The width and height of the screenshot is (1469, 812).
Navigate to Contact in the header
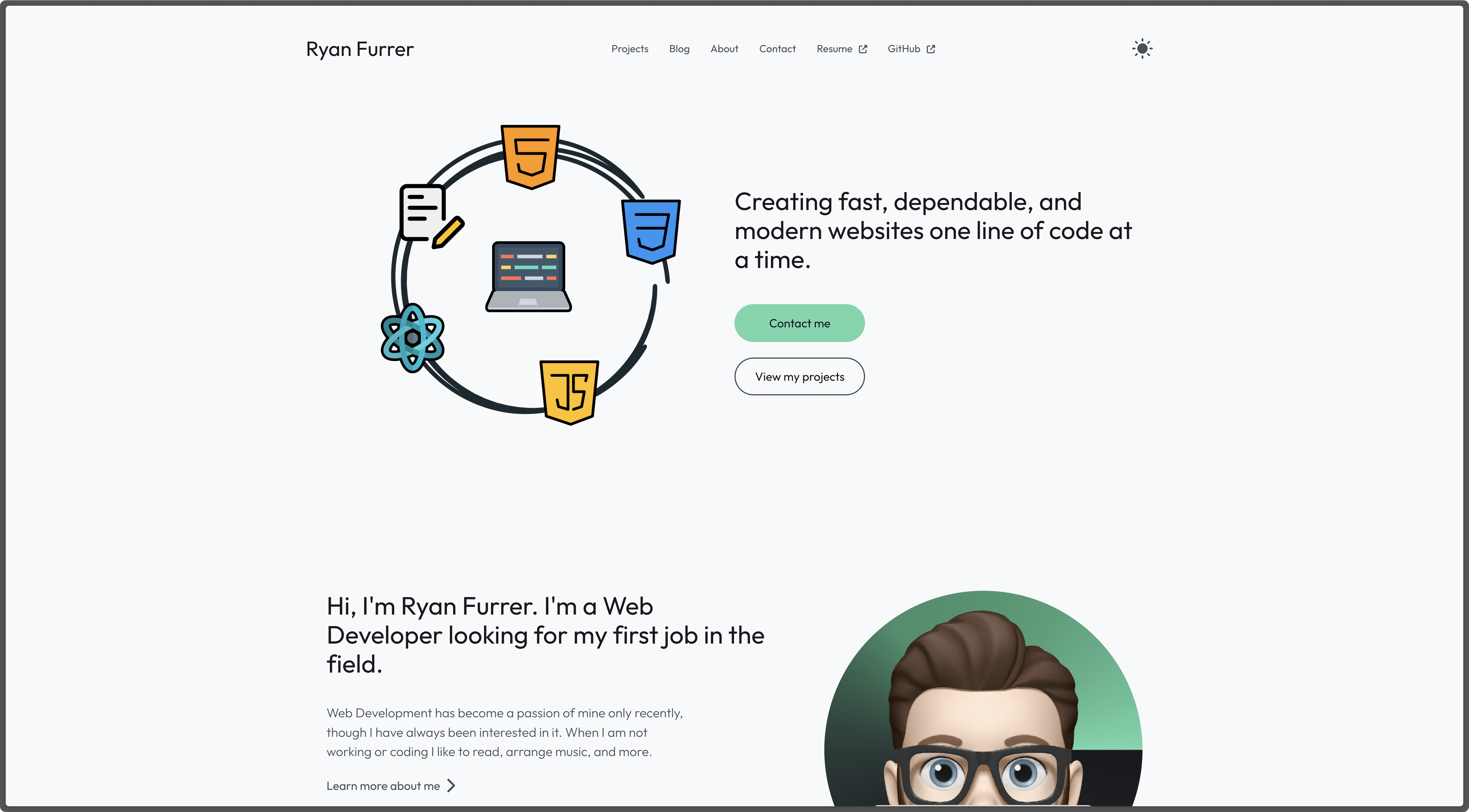pos(777,49)
